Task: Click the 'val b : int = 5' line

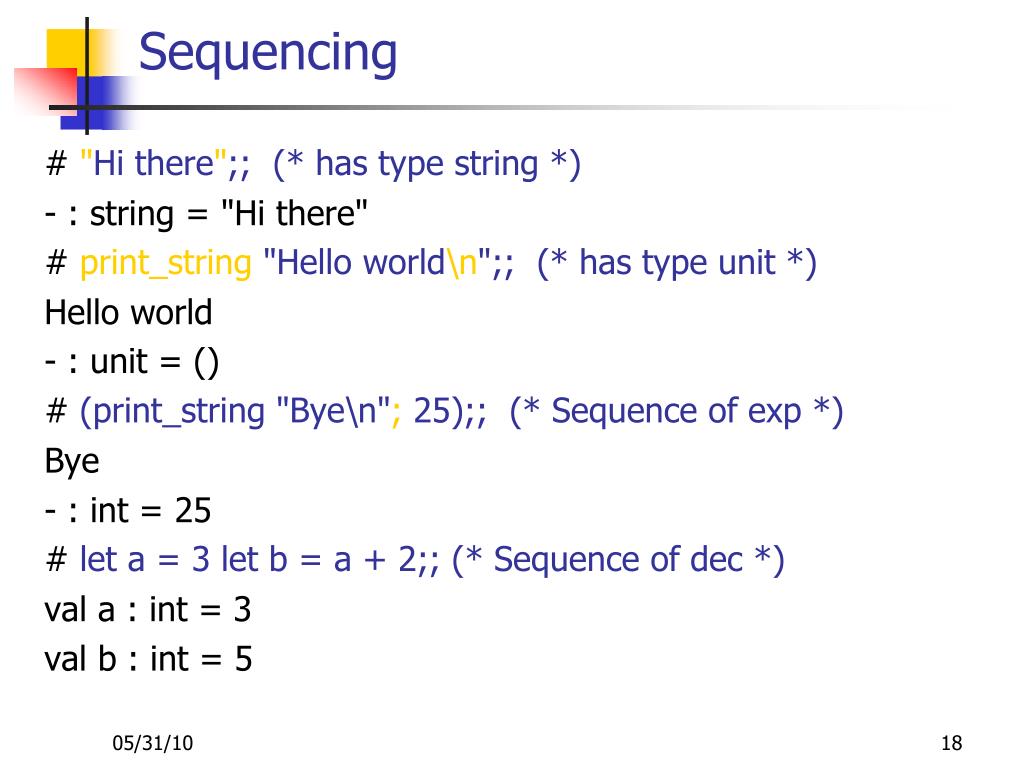Action: [148, 659]
